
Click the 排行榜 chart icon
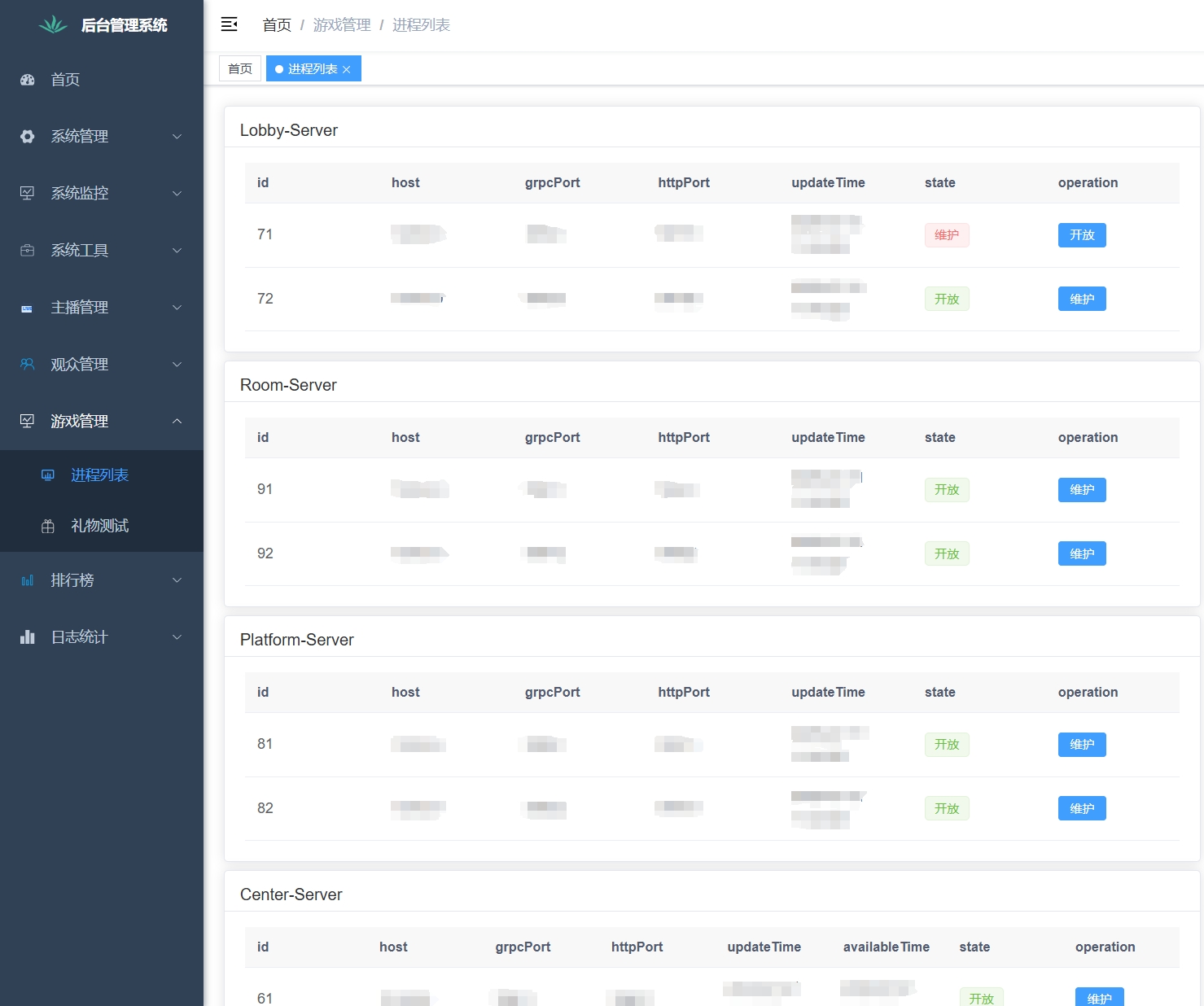coord(28,580)
